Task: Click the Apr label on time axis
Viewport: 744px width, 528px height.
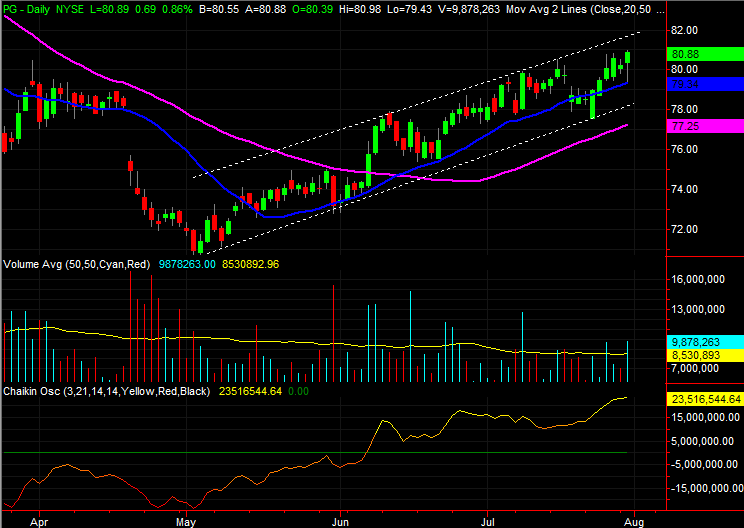Action: (39, 522)
